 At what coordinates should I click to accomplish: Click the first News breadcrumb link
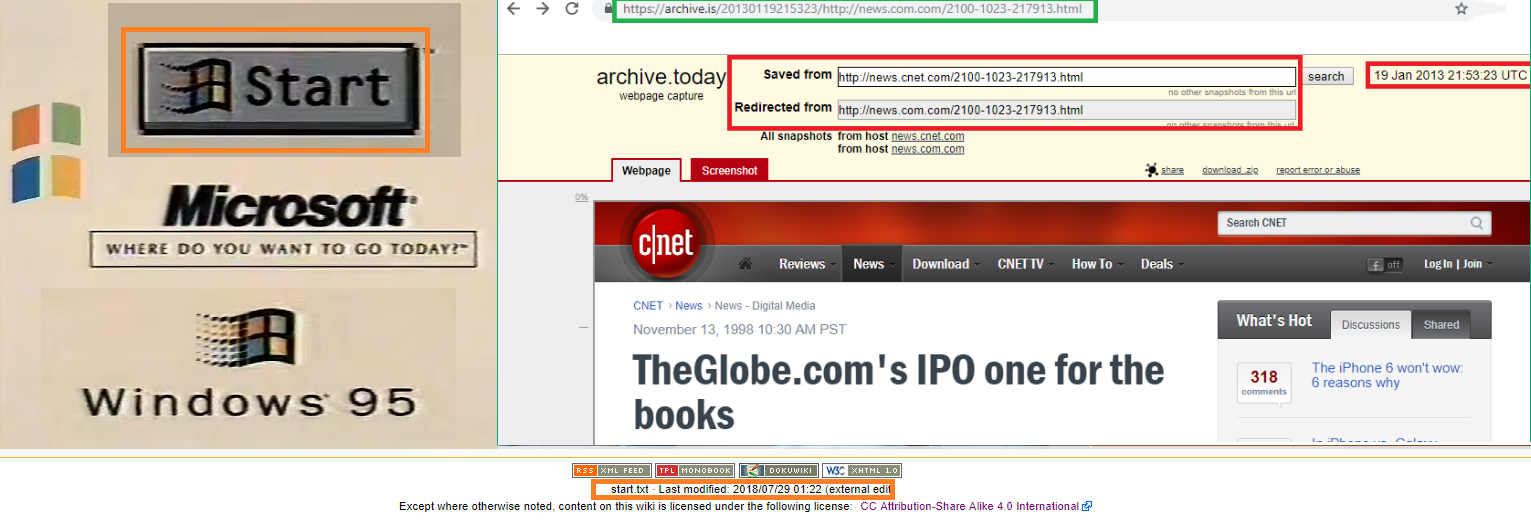(689, 306)
